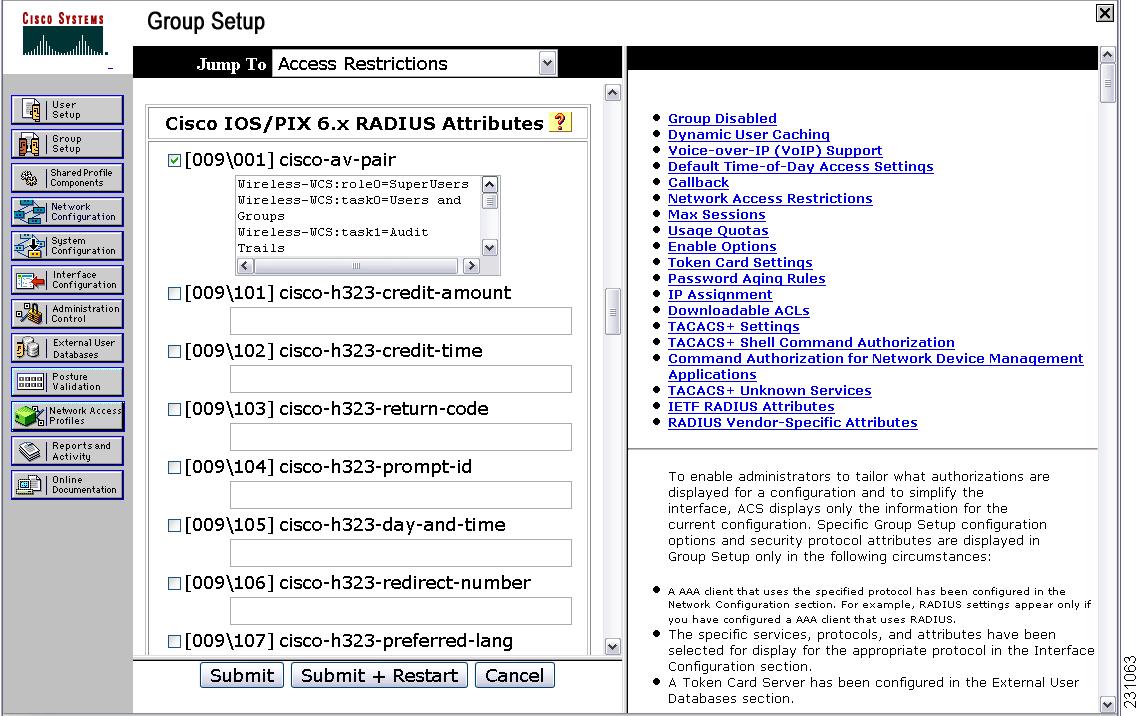Image resolution: width=1140 pixels, height=716 pixels.
Task: Click the cisco-h323-day-and-time input field
Action: (x=401, y=553)
